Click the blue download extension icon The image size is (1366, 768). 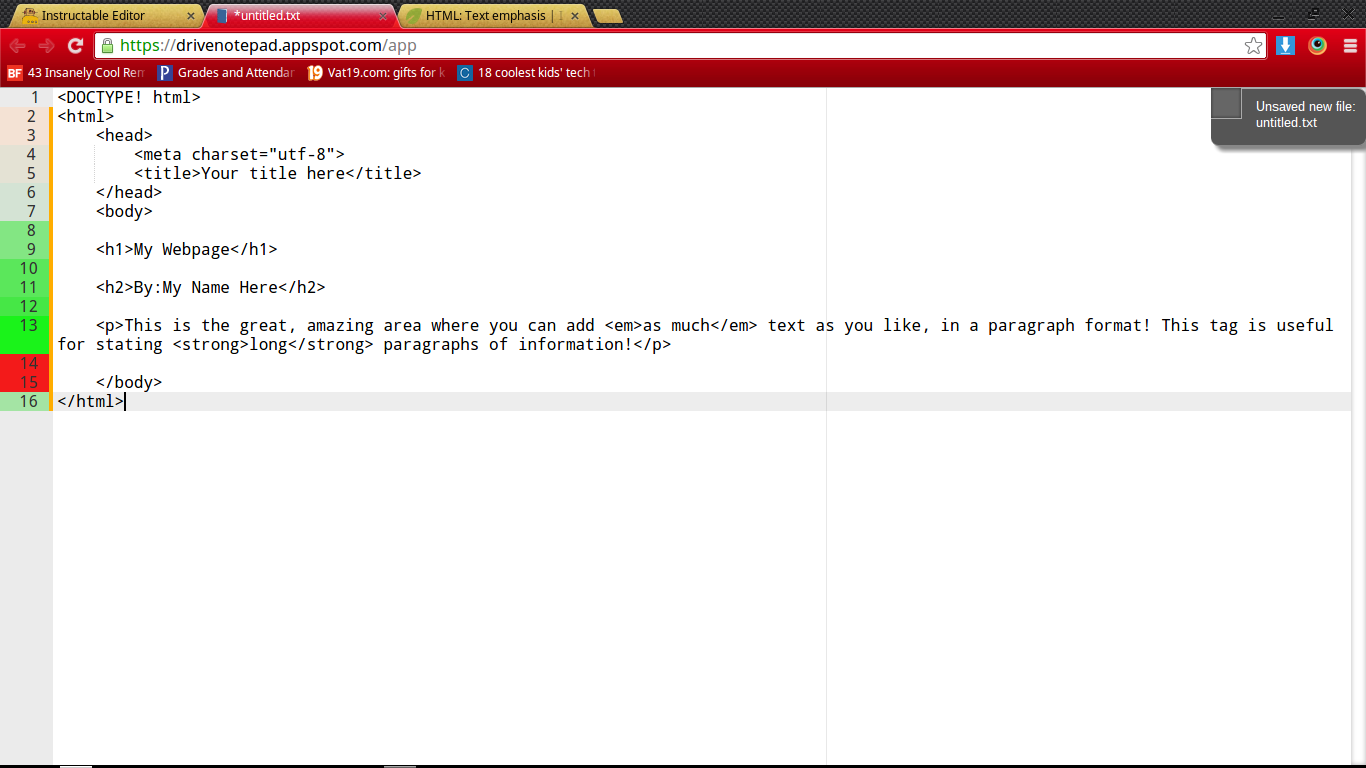click(1286, 46)
